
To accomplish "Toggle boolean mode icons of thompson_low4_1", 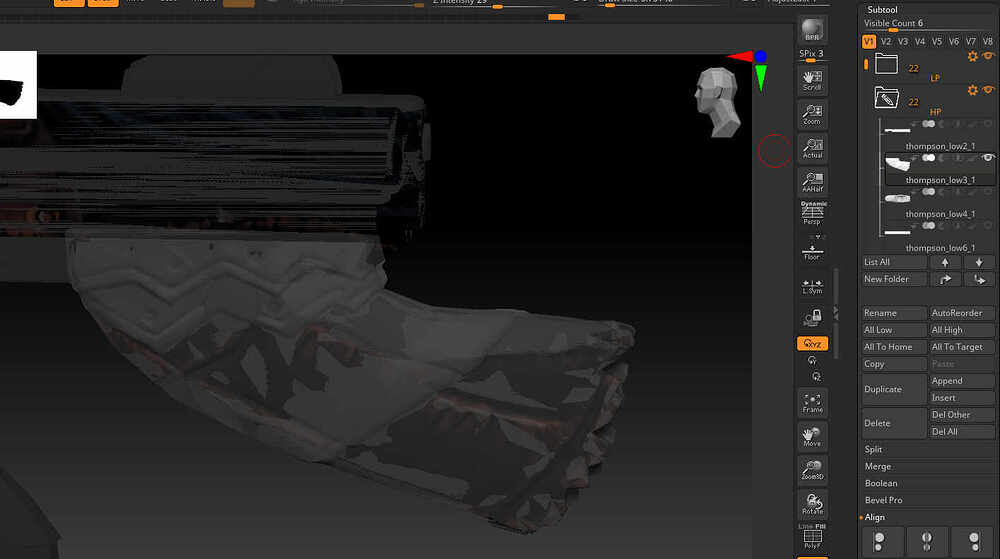I will pos(929,191).
